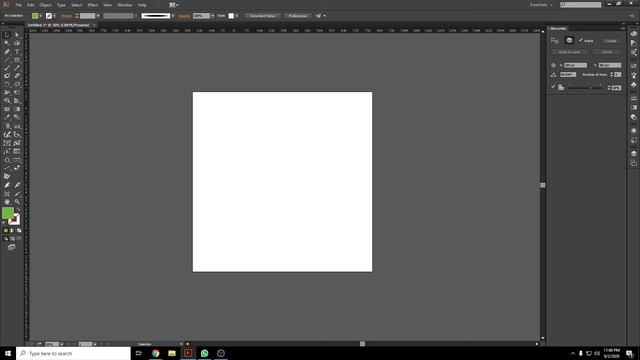The height and width of the screenshot is (360, 640).
Task: Click the MirrorMe angle input field
Action: point(568,75)
